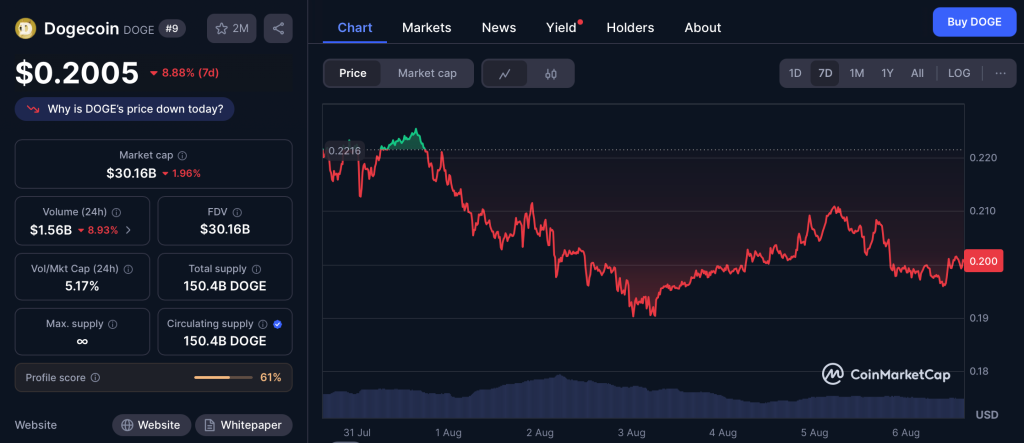
Task: Select the Market cap chart toggle
Action: 427,73
